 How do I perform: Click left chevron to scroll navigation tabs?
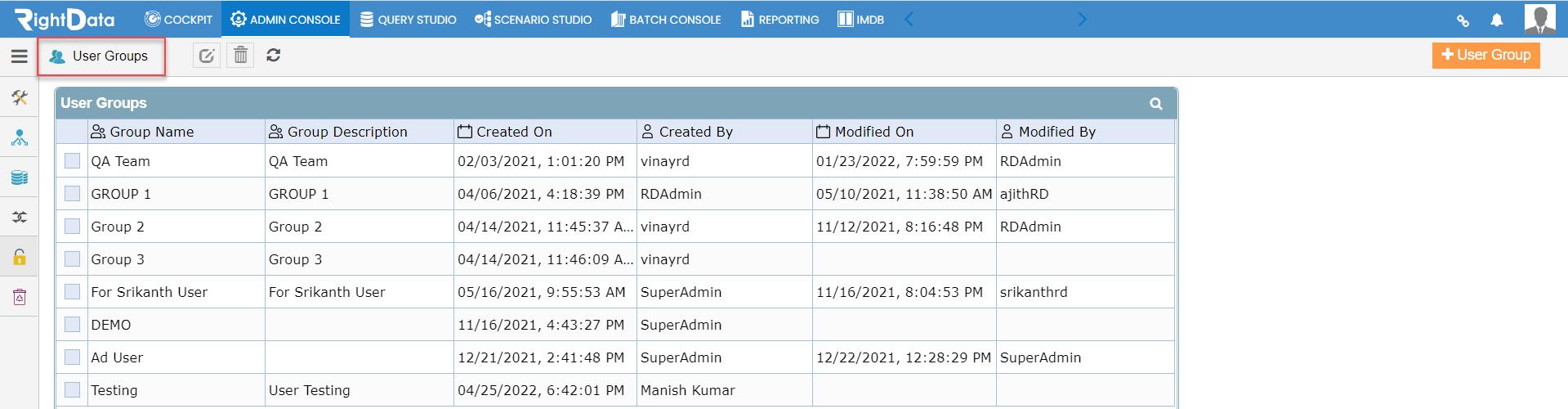[909, 19]
